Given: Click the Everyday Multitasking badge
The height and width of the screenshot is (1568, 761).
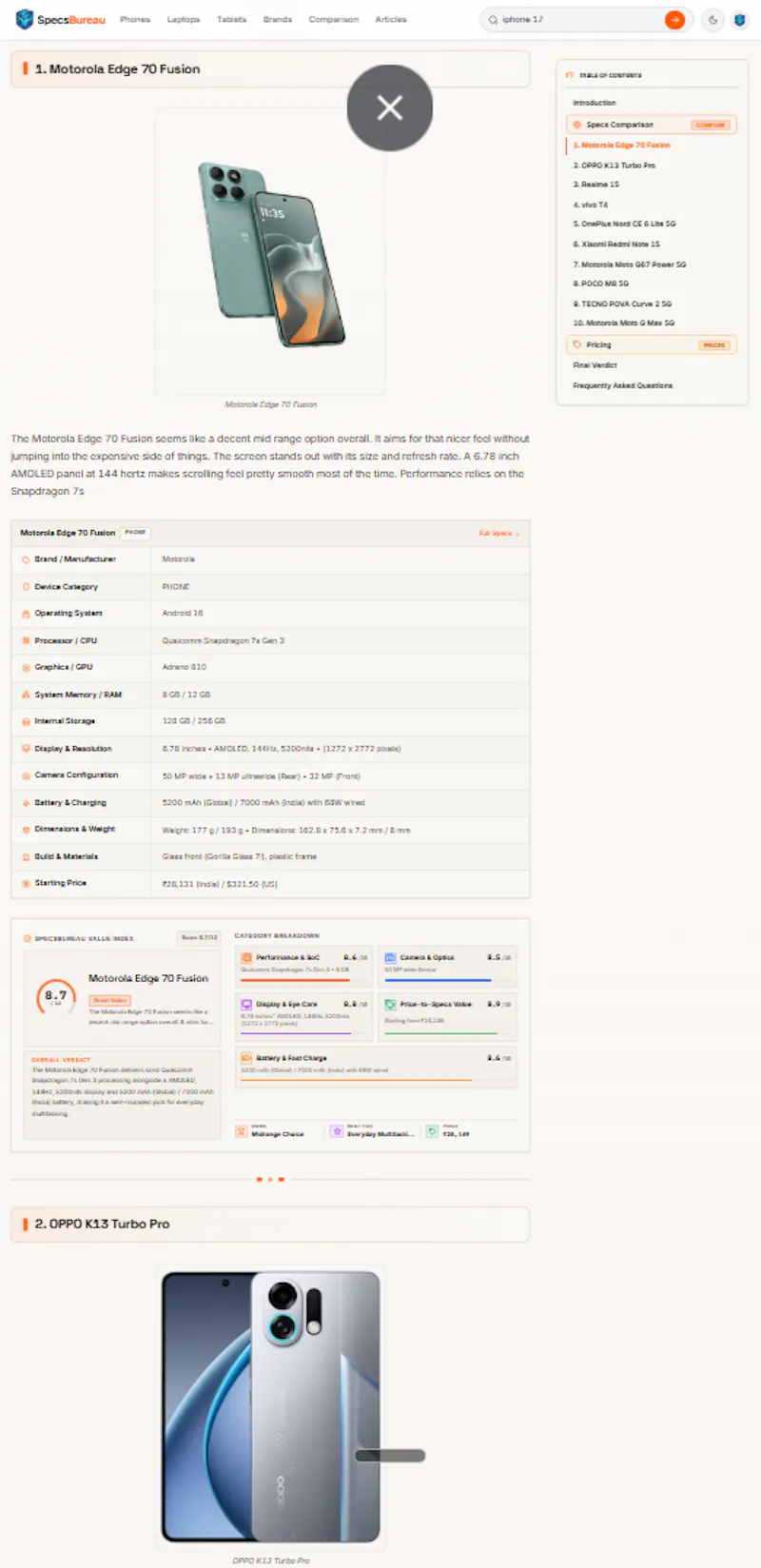Looking at the screenshot, I should click(373, 1131).
